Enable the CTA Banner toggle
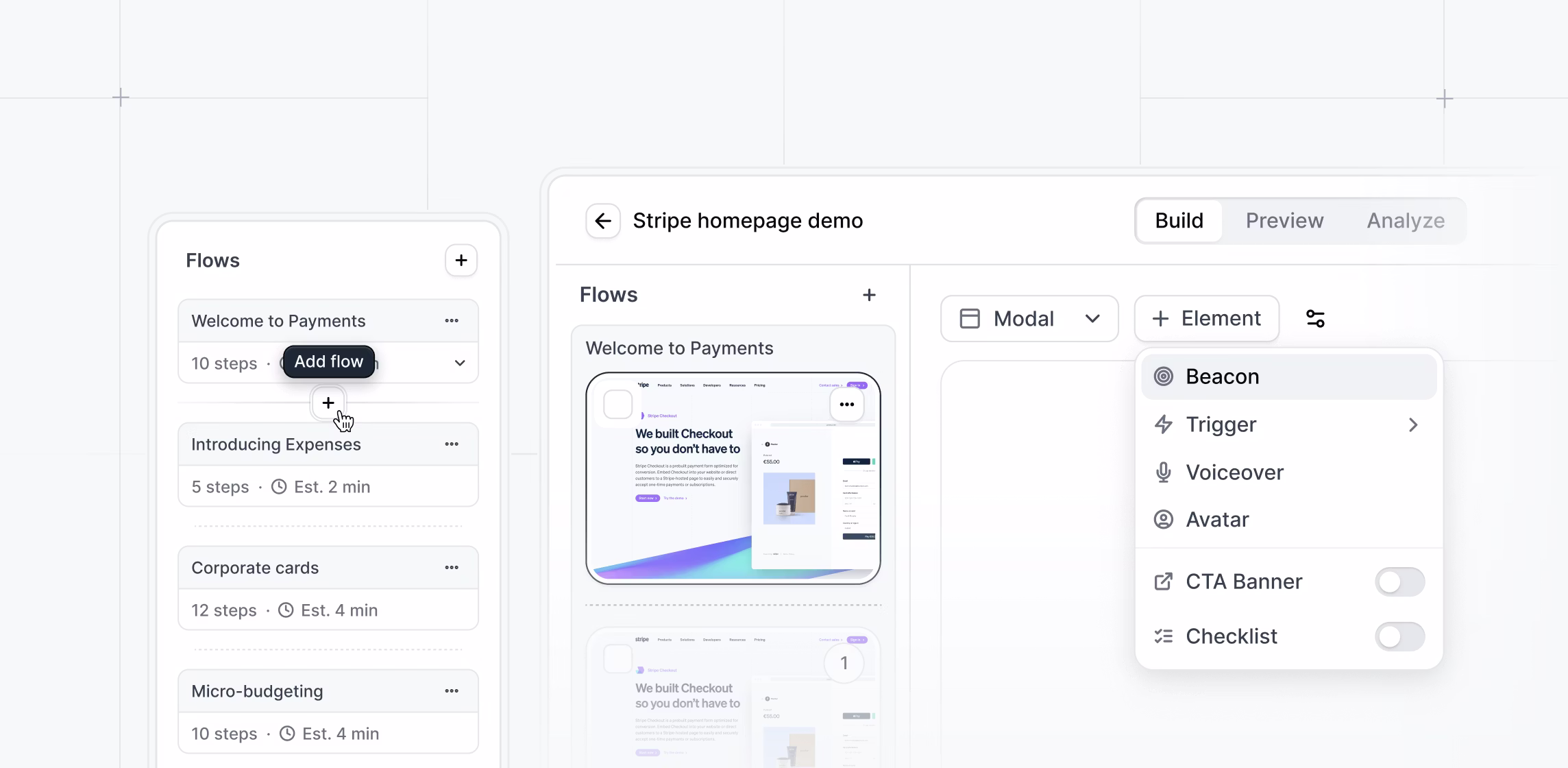 click(1399, 581)
